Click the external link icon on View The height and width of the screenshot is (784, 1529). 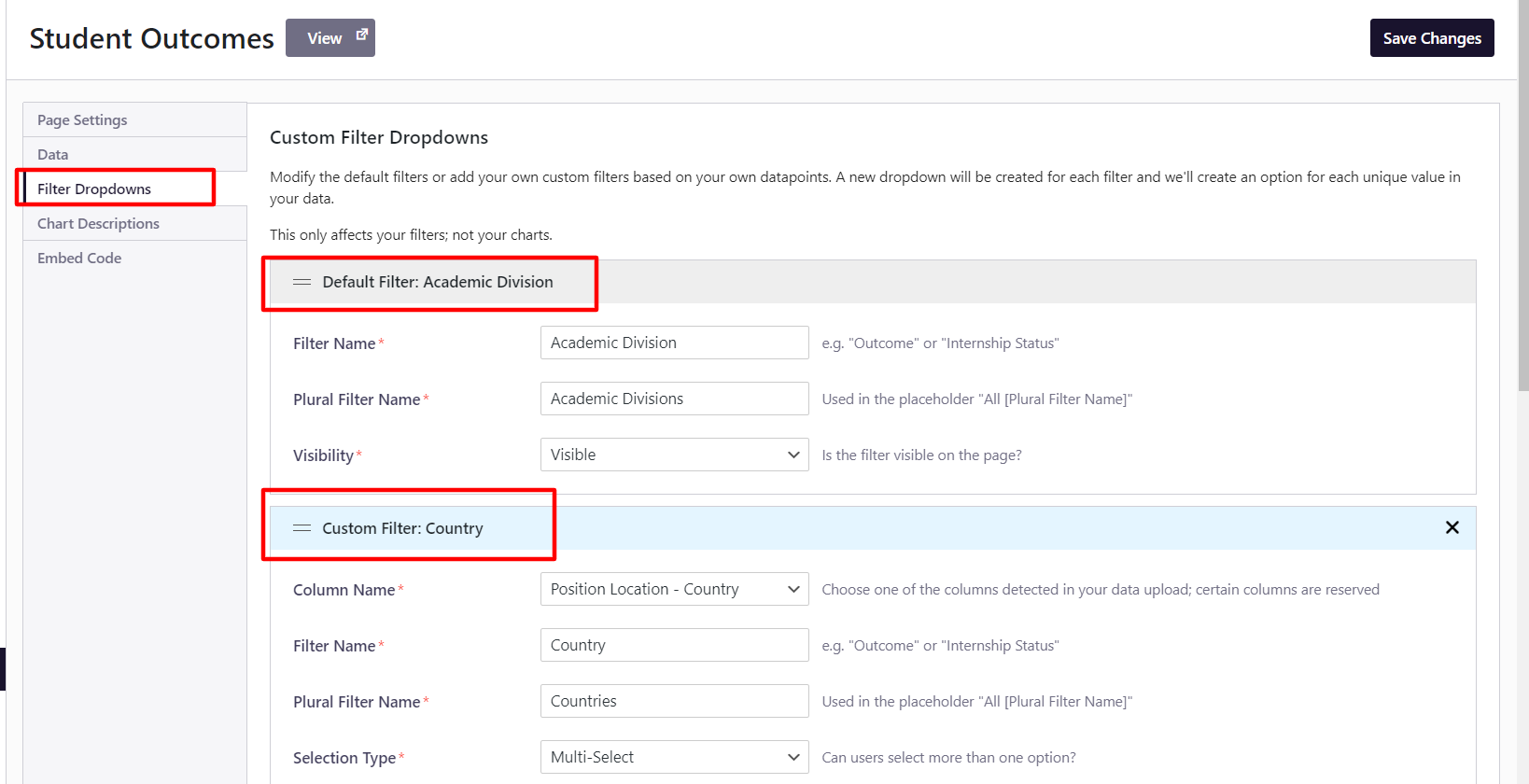362,35
